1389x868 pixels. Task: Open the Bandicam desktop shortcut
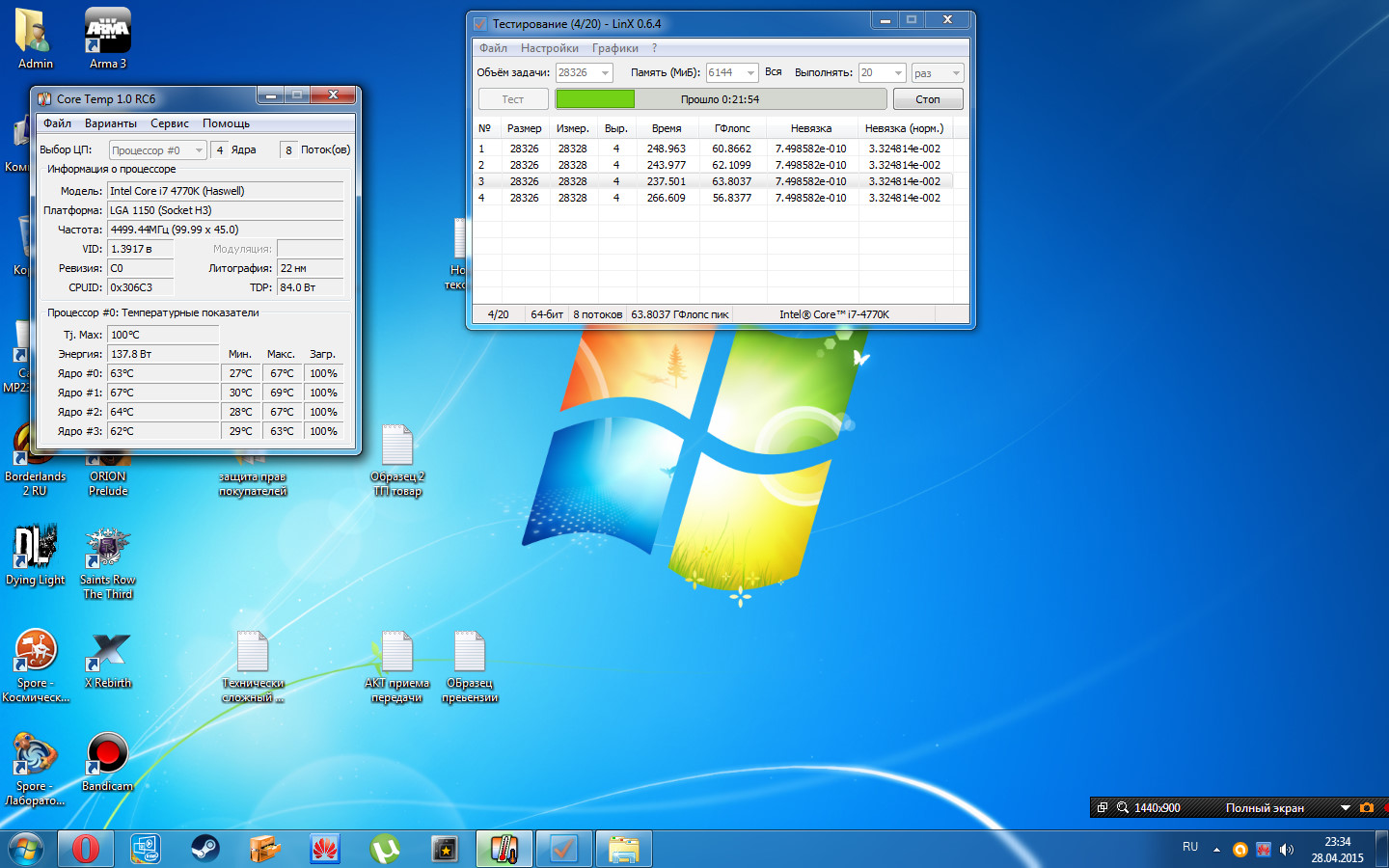[108, 762]
